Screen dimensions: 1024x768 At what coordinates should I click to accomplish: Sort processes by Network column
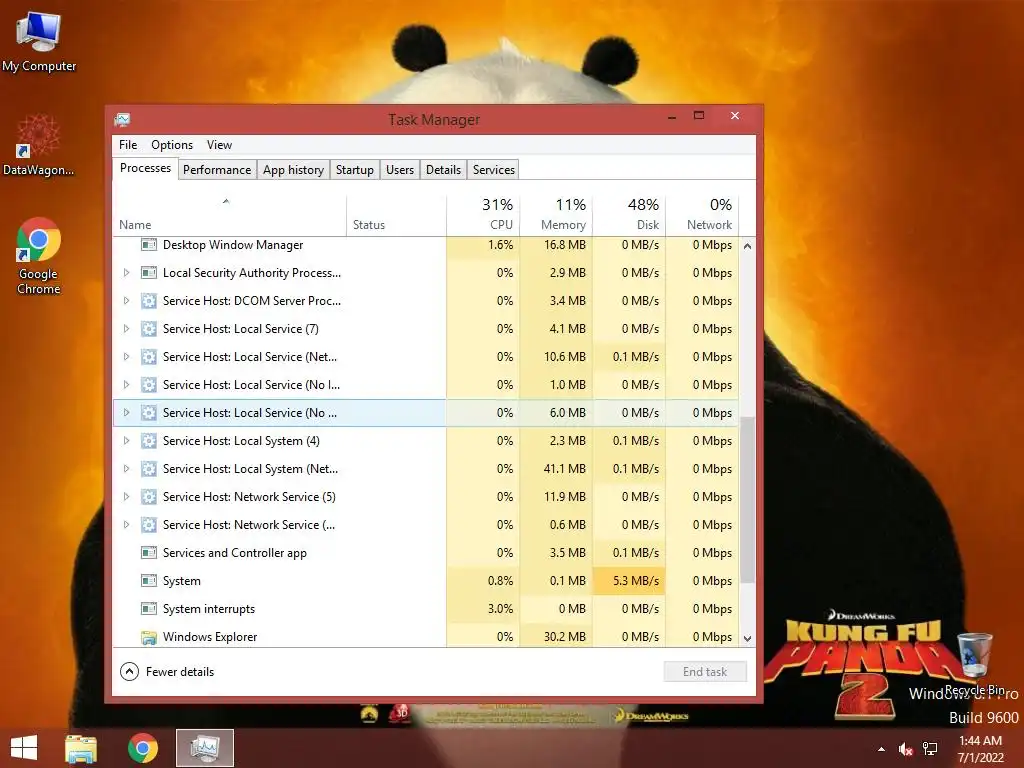click(703, 214)
